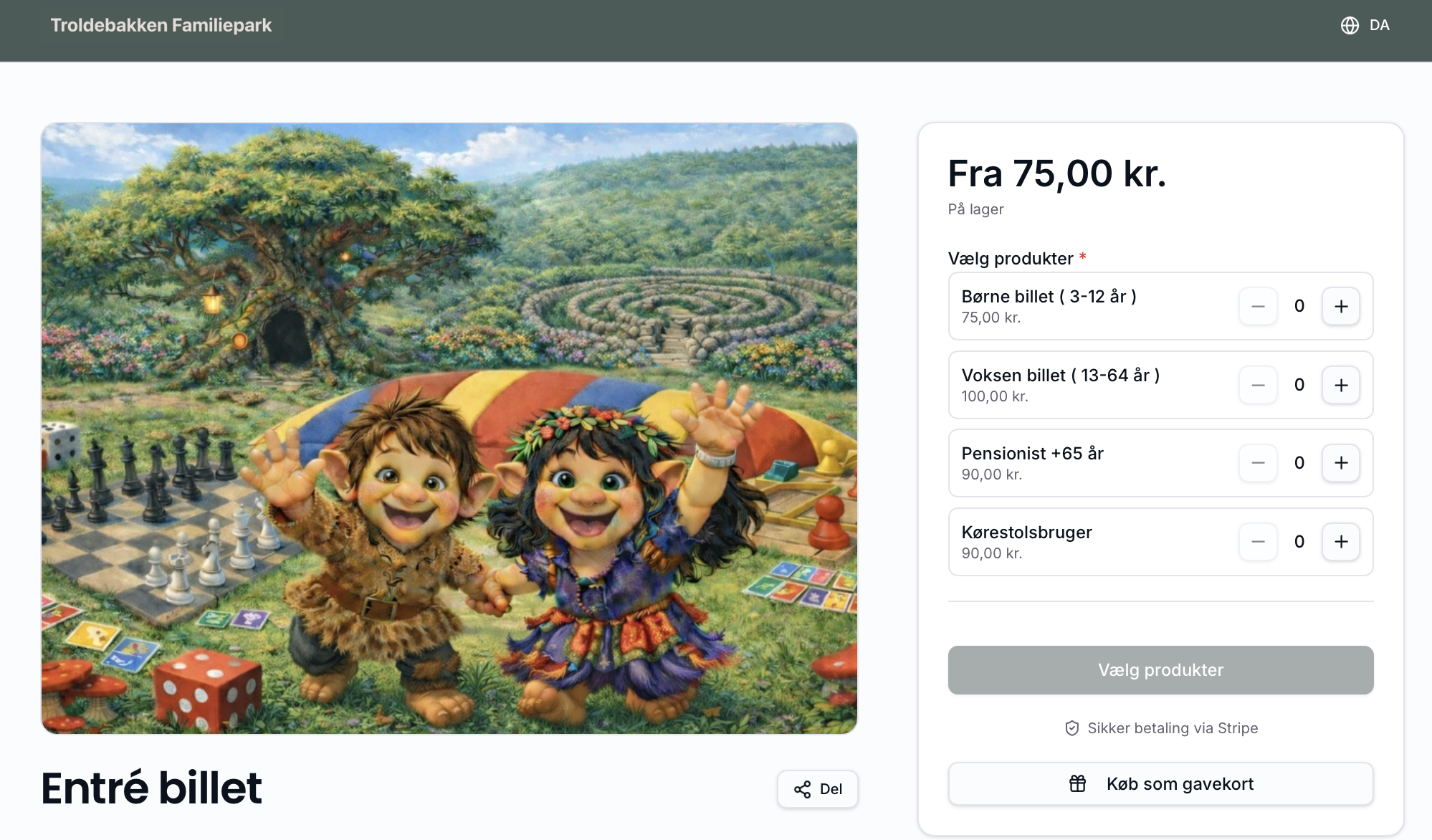
Task: Click the troll park ticket image
Action: pos(449,428)
